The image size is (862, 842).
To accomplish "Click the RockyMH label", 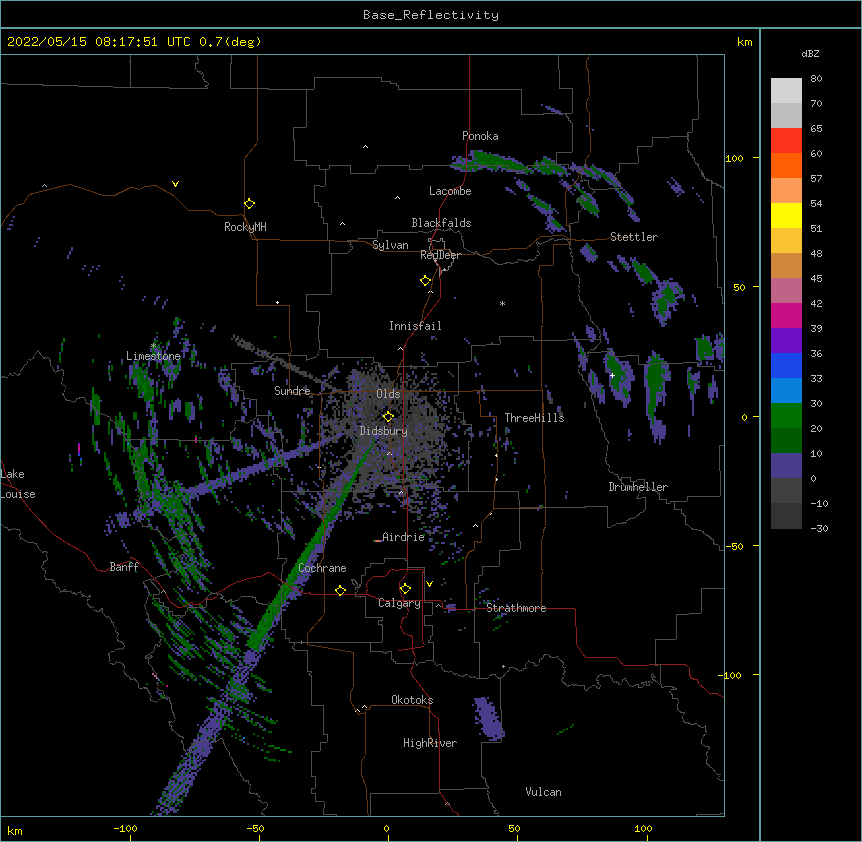I will pyautogui.click(x=245, y=227).
